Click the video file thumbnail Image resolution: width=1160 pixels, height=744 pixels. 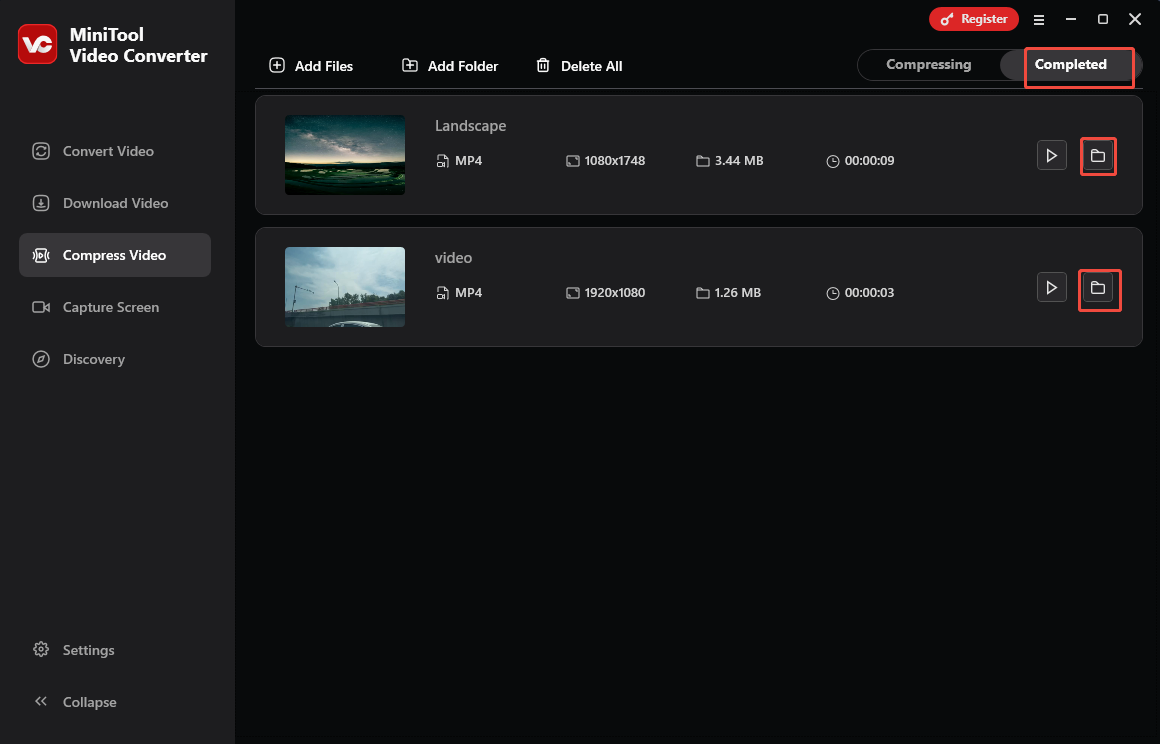click(x=344, y=287)
